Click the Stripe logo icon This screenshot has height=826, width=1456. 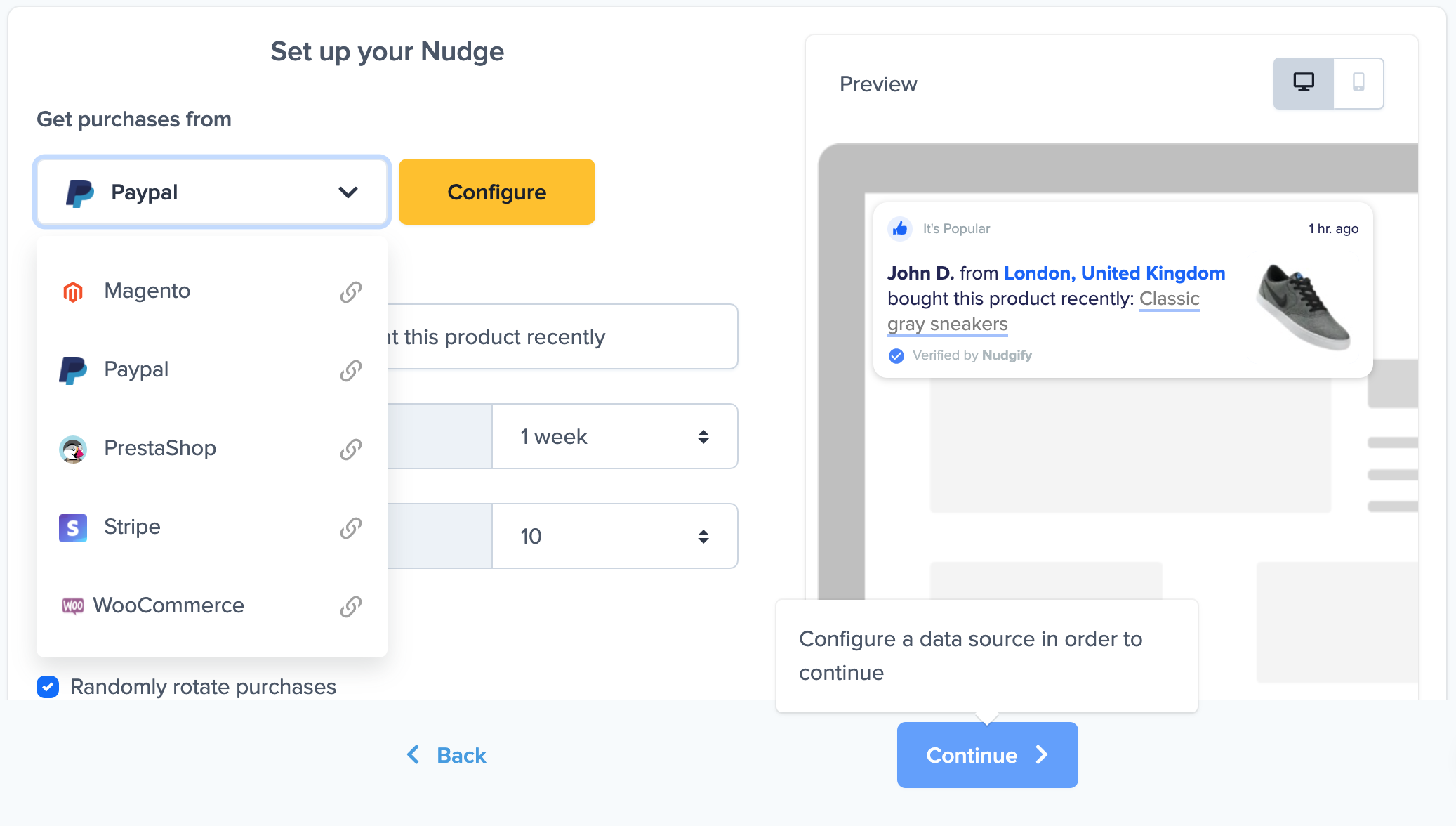click(x=73, y=527)
